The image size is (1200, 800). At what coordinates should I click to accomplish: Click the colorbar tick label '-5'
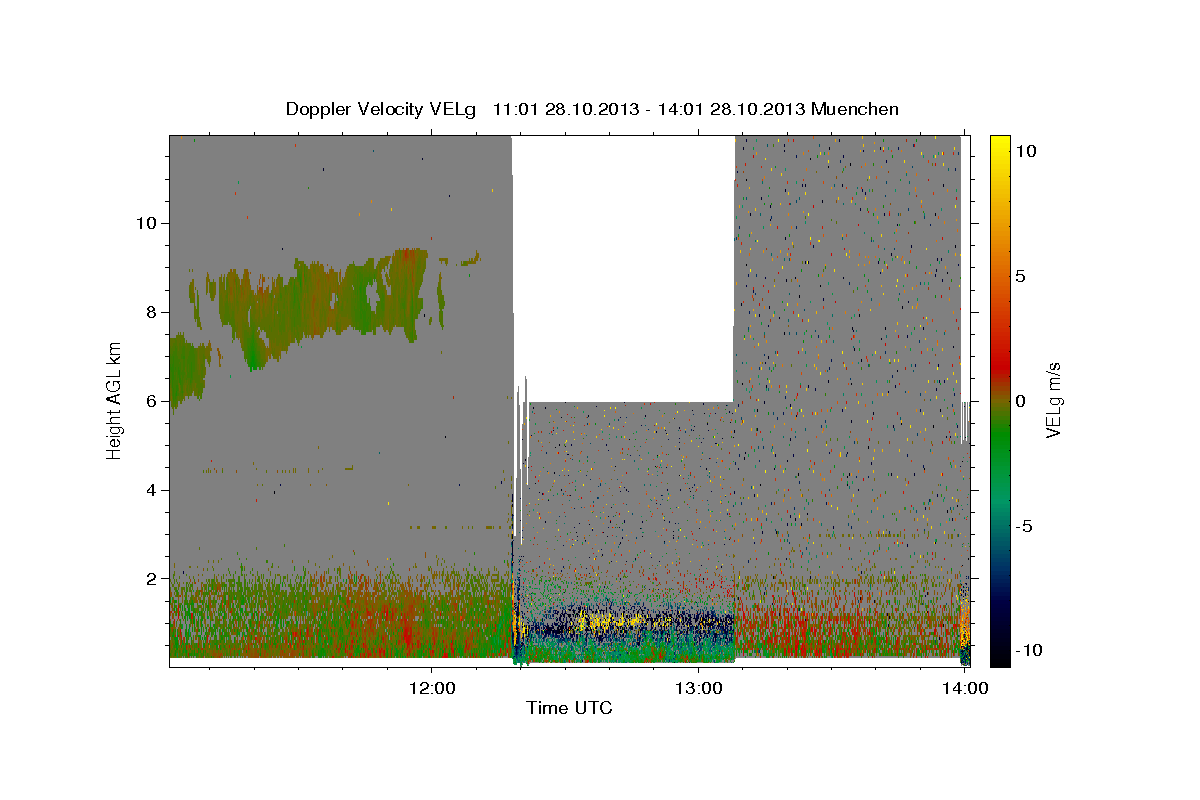(x=1026, y=526)
